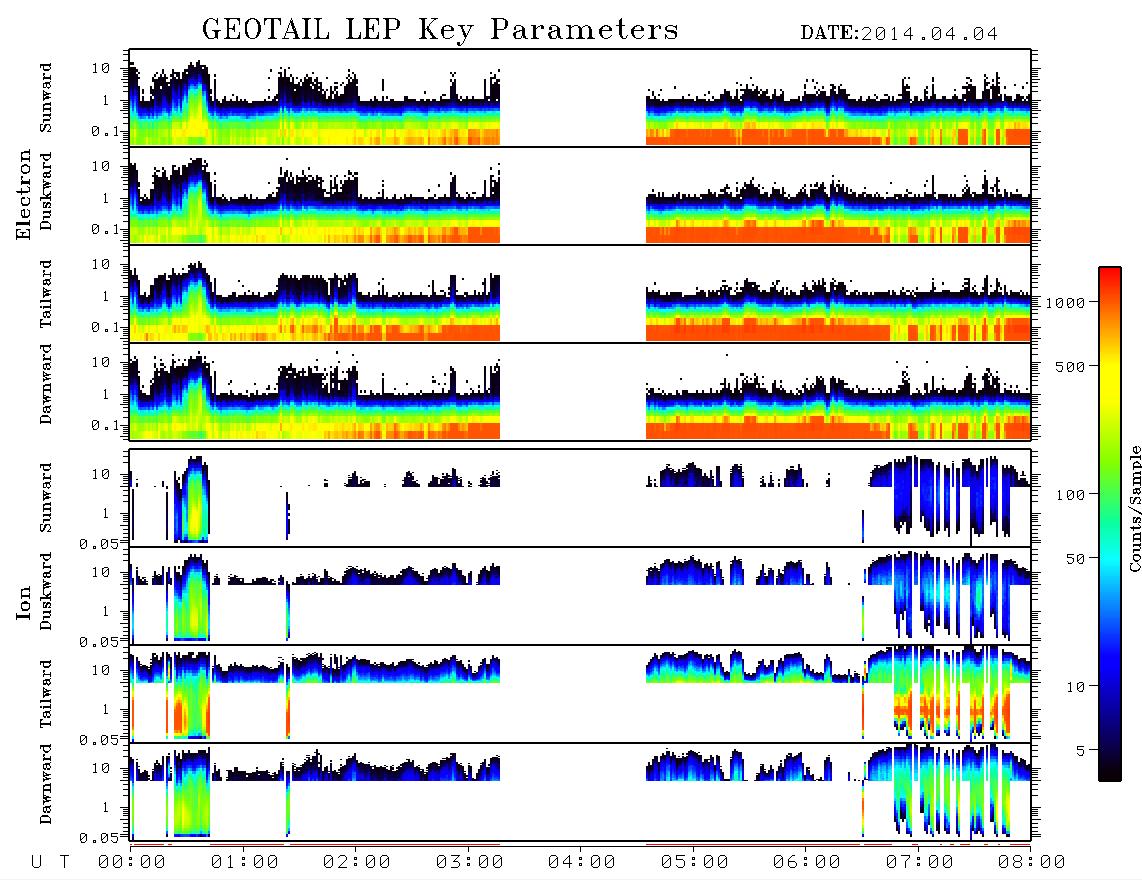Click the Electron Duskward spectrogram plot
This screenshot has height=880, width=1142.
pos(580,195)
